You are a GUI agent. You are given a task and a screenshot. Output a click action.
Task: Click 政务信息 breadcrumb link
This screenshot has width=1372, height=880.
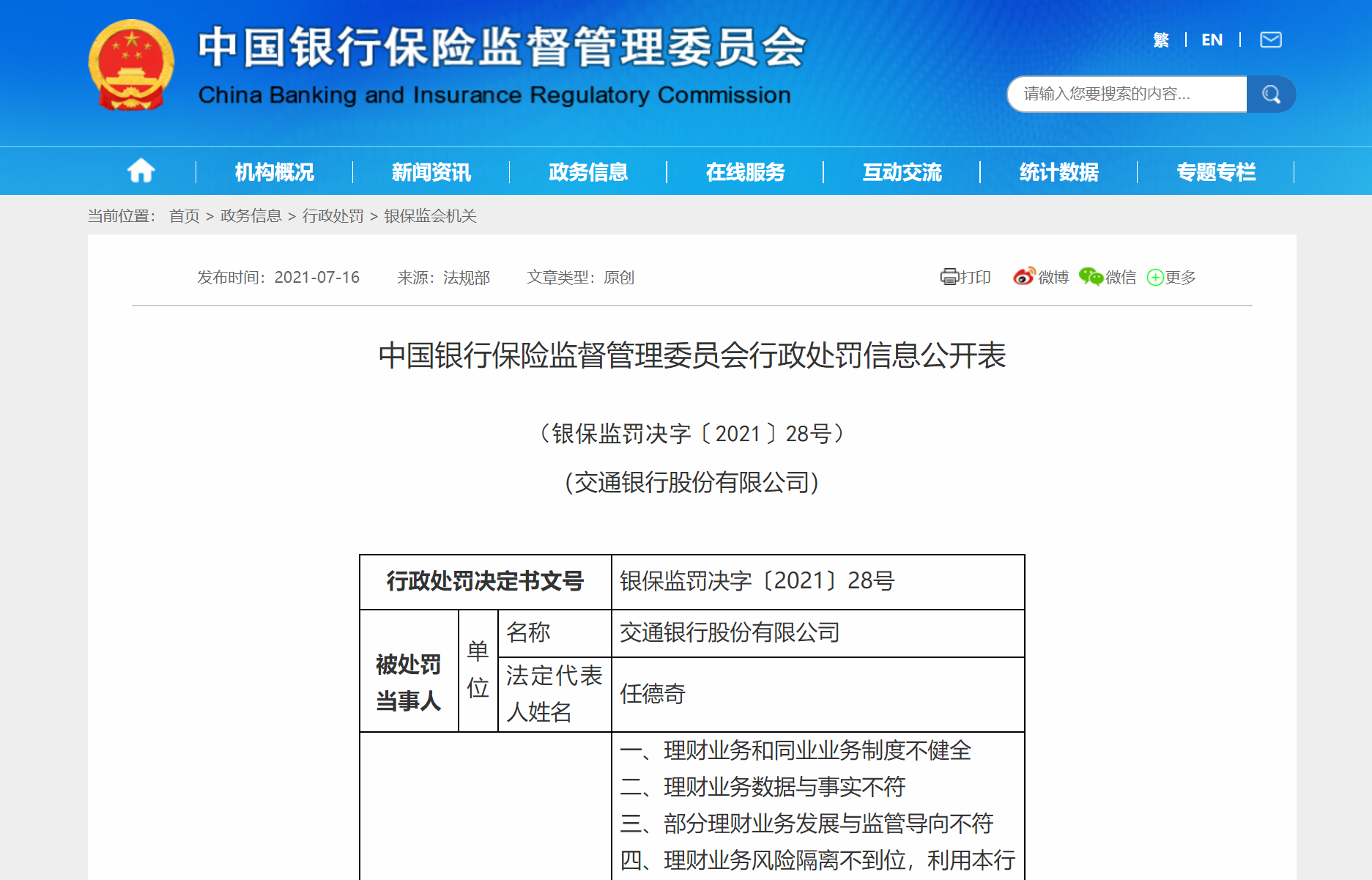click(x=251, y=215)
